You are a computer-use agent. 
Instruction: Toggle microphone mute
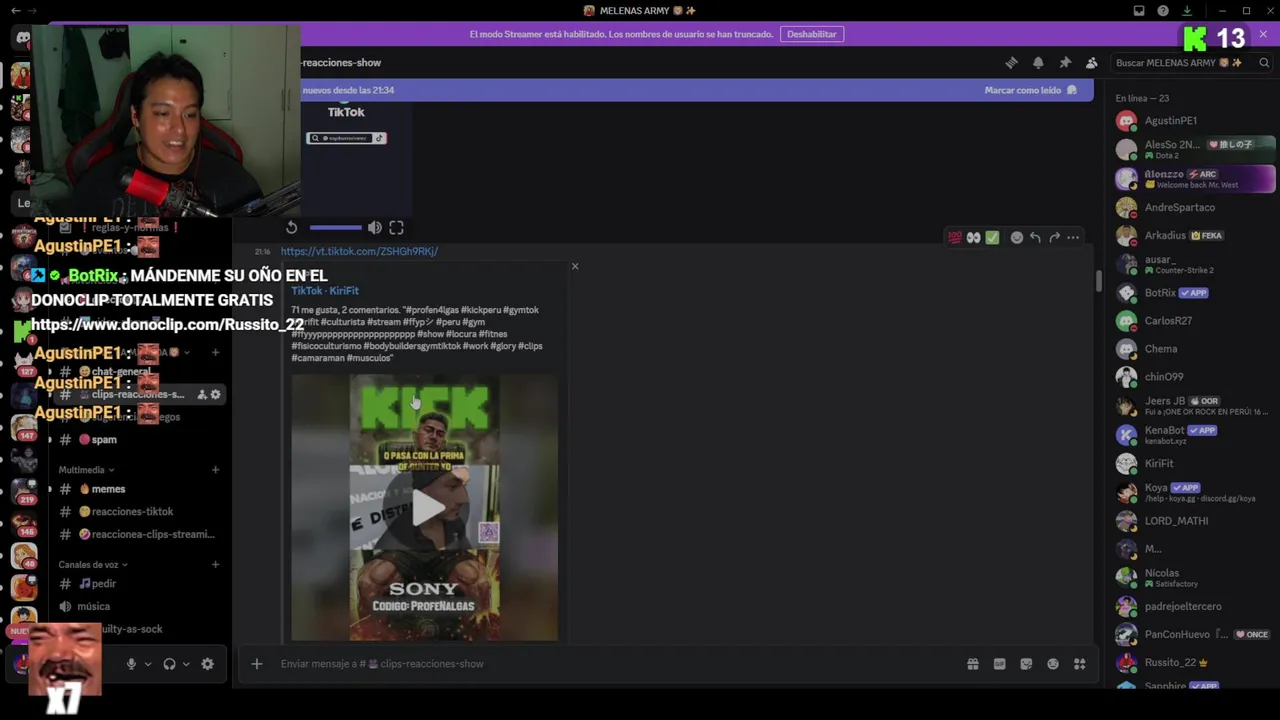(x=131, y=664)
